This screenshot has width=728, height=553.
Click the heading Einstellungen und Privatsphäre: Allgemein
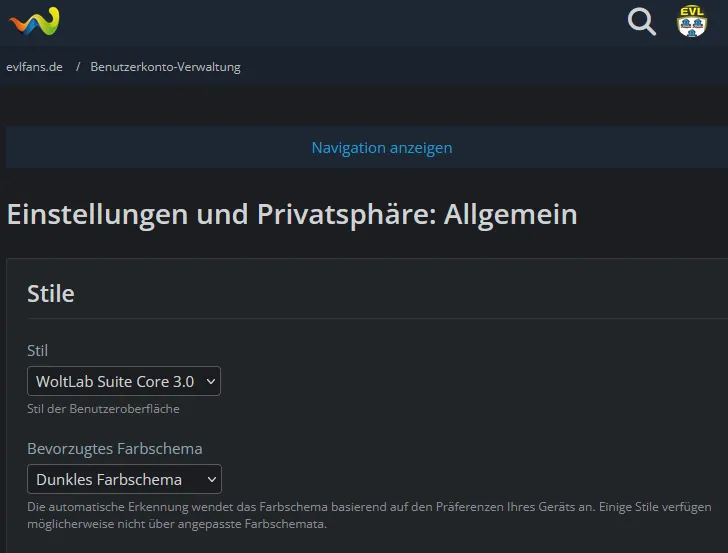click(292, 215)
